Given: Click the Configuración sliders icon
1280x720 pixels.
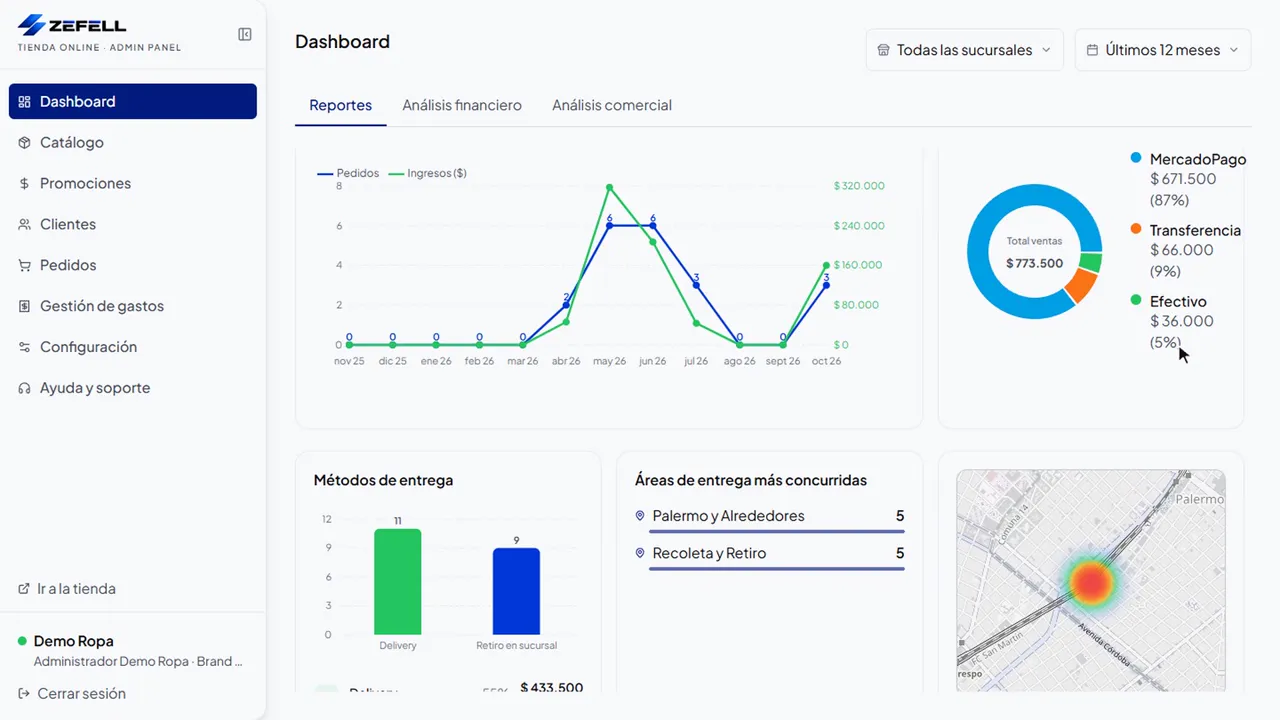Looking at the screenshot, I should (25, 348).
